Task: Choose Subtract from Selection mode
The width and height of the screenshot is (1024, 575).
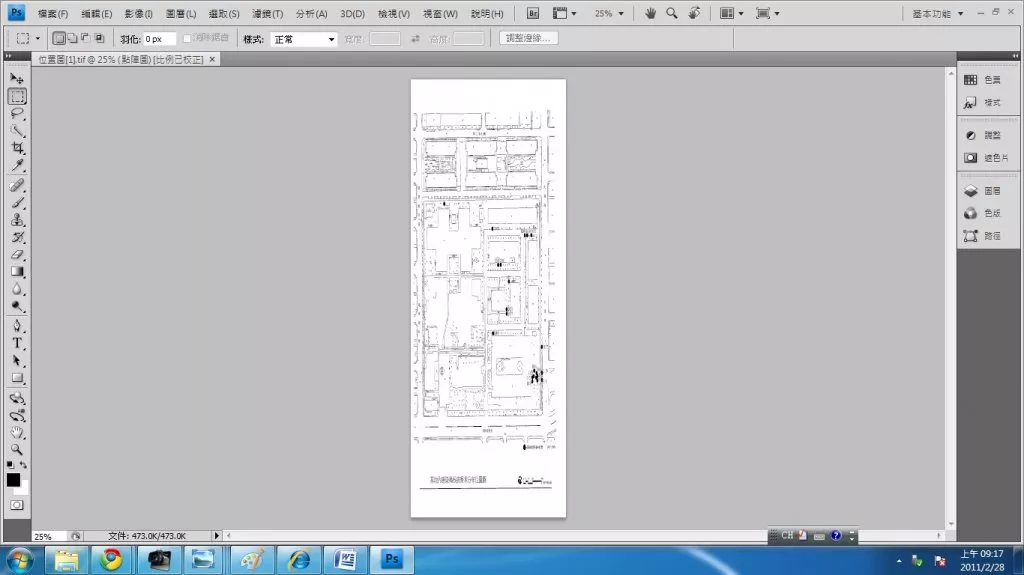Action: click(x=86, y=39)
